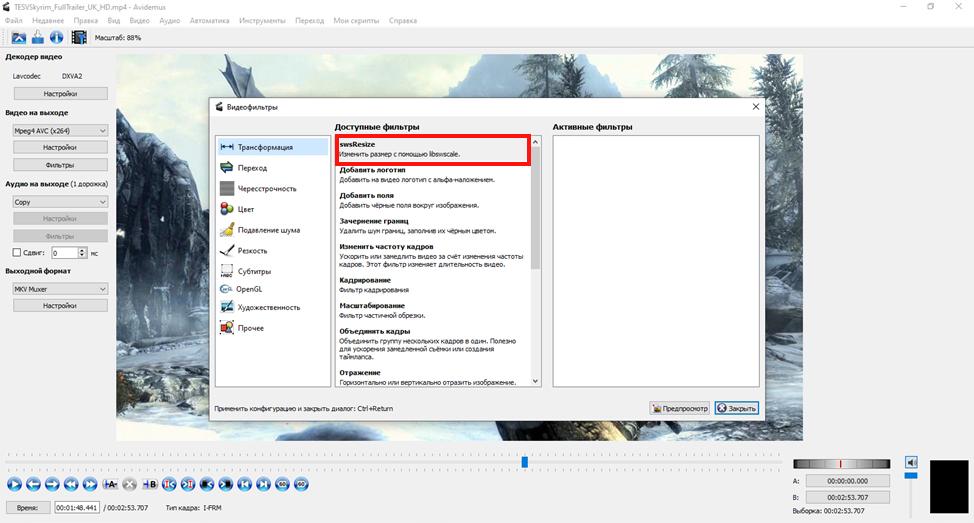Click the volume slider handle
974x523 pixels.
(911, 476)
